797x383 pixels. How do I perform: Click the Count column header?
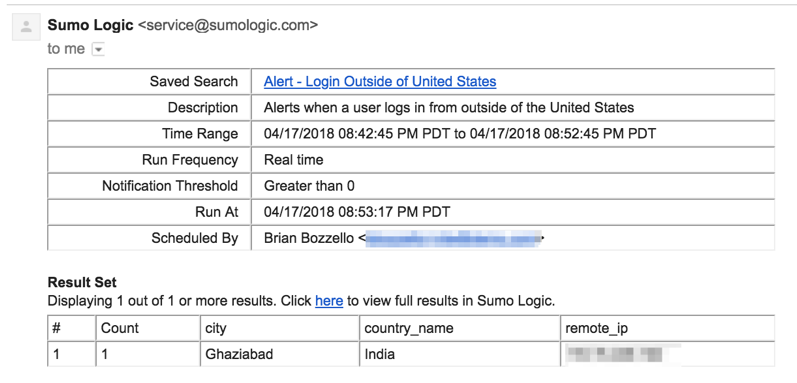119,328
